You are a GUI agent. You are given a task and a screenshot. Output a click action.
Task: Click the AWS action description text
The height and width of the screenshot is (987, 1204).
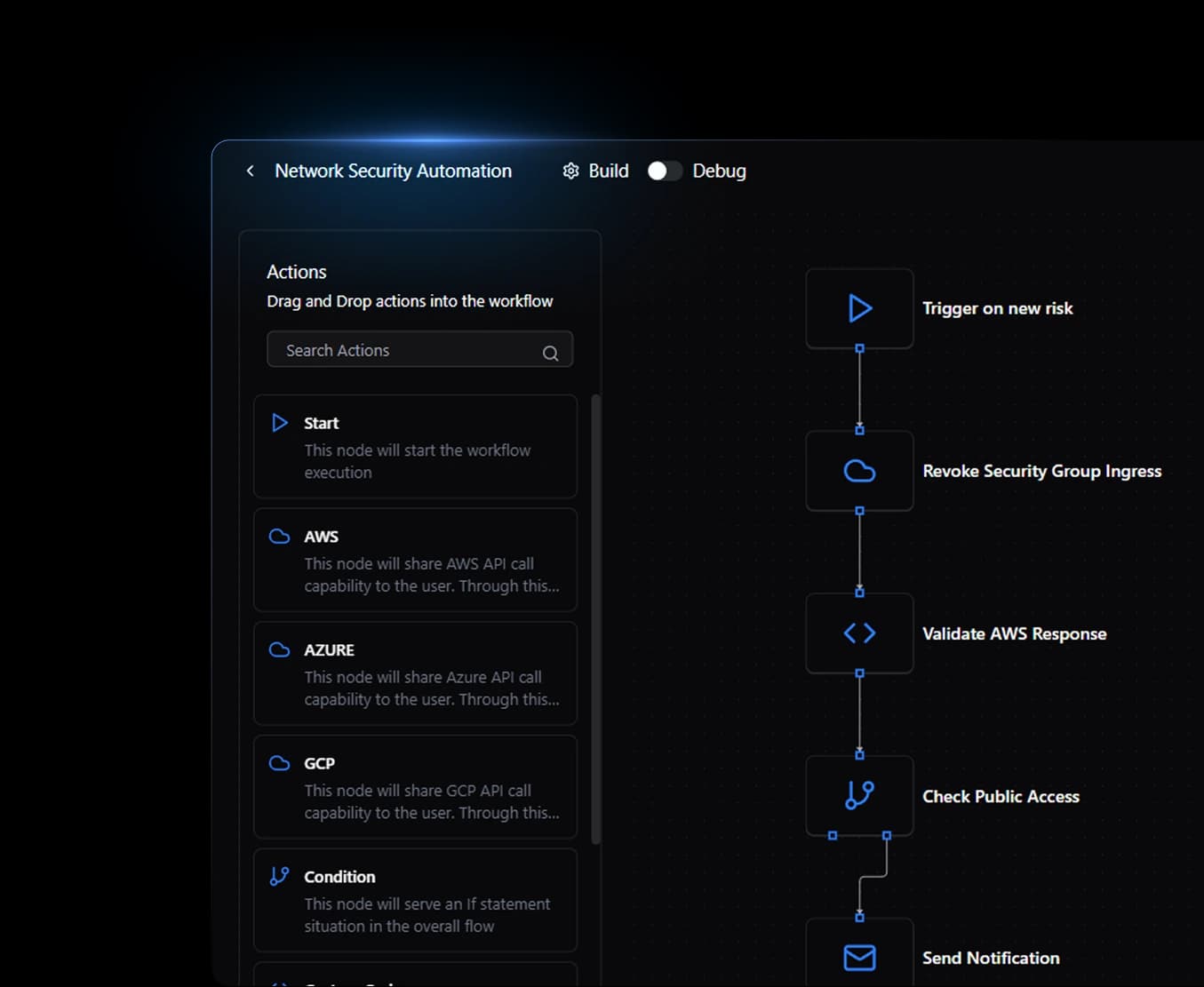coord(432,575)
